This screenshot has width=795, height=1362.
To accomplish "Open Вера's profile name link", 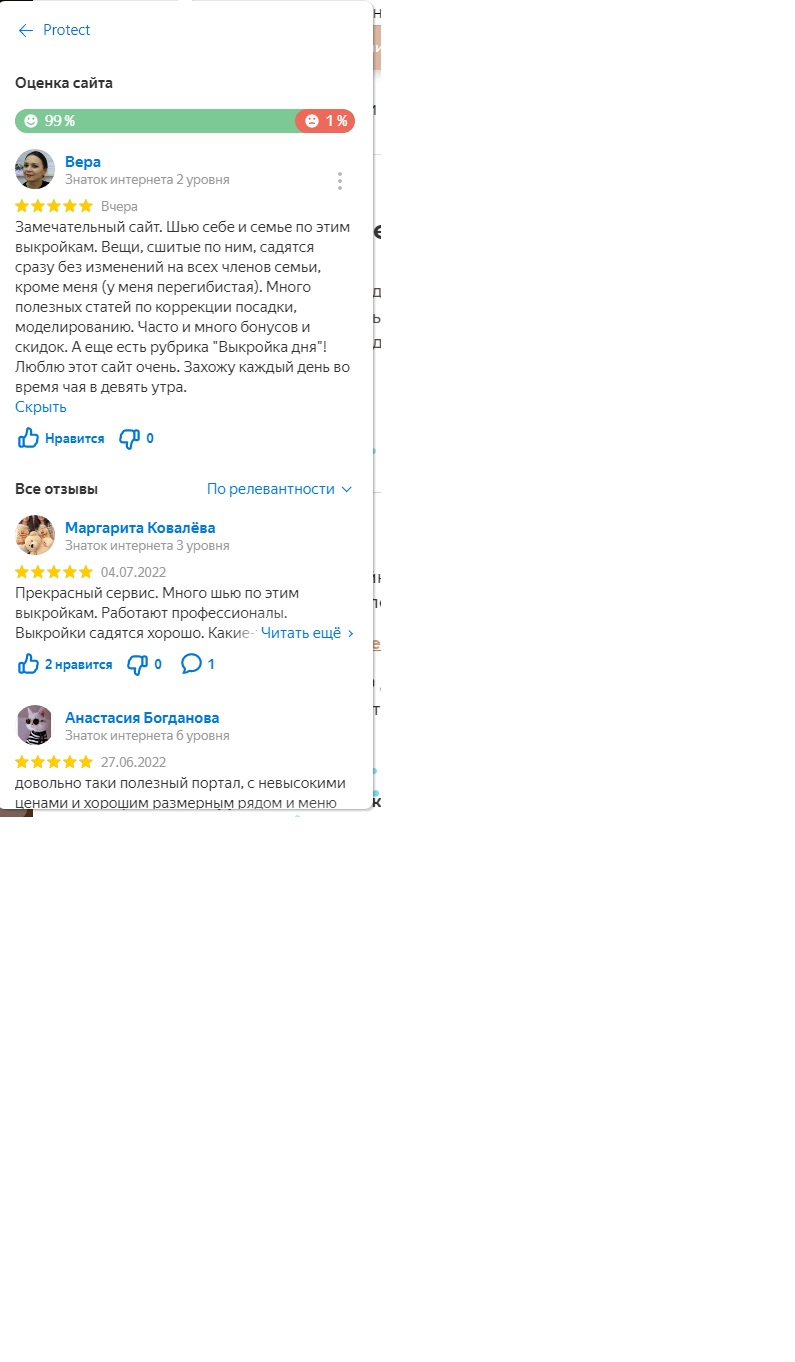I will (x=83, y=162).
